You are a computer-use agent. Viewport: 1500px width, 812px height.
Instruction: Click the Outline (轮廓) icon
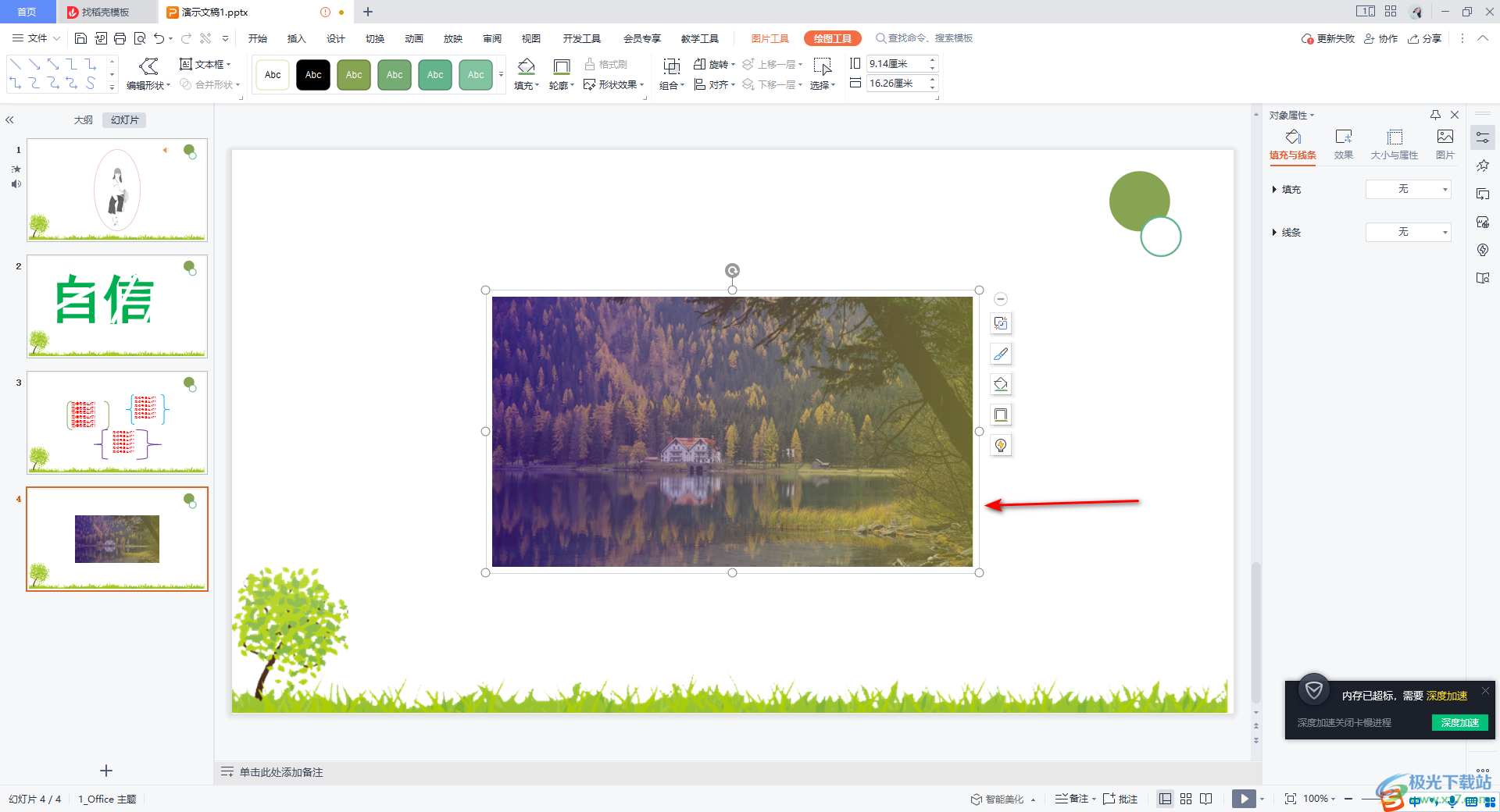click(x=561, y=67)
